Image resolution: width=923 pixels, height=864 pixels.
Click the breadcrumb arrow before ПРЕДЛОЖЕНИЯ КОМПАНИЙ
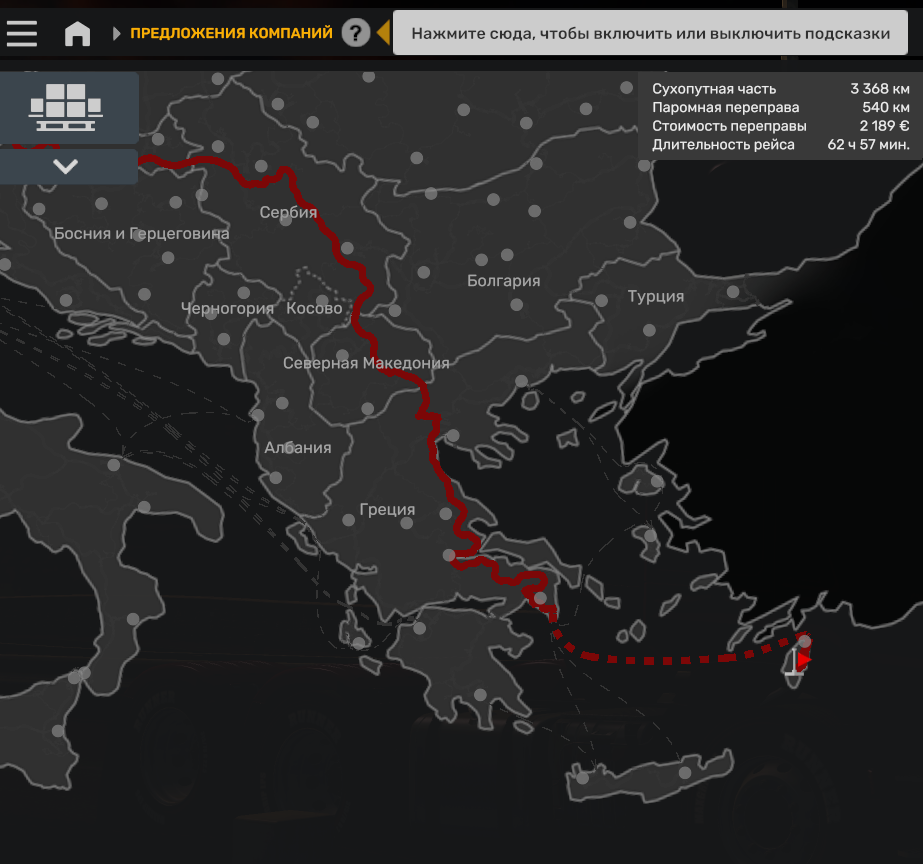tap(117, 34)
